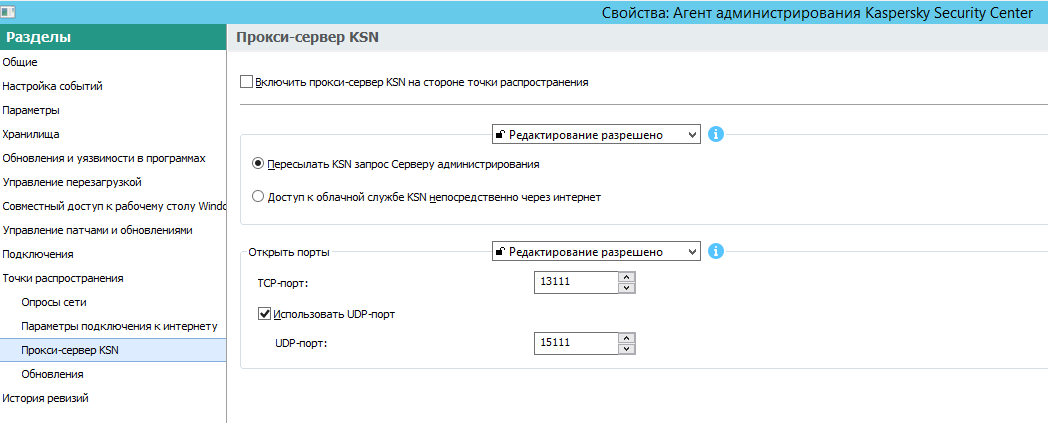Go to Настройка событий section
Viewport: 1048px width, 423px height.
(52, 86)
